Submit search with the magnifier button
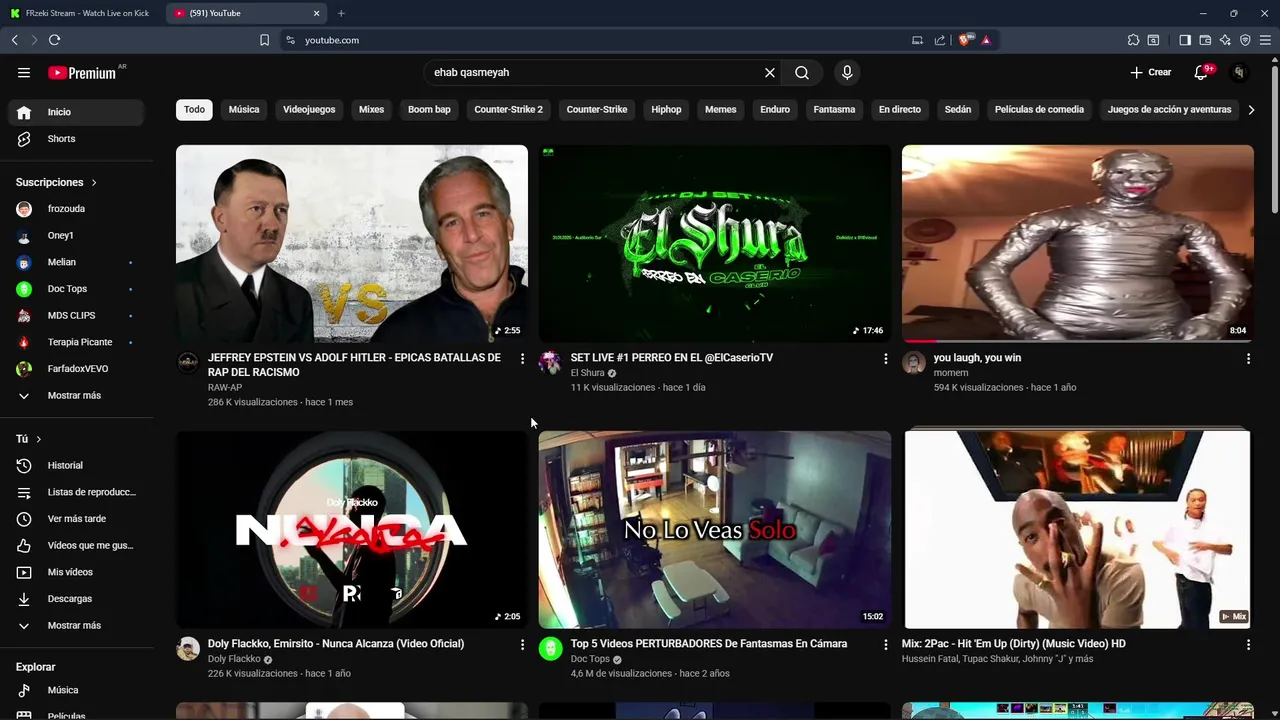Screen dimensions: 1280x720 (x=802, y=72)
